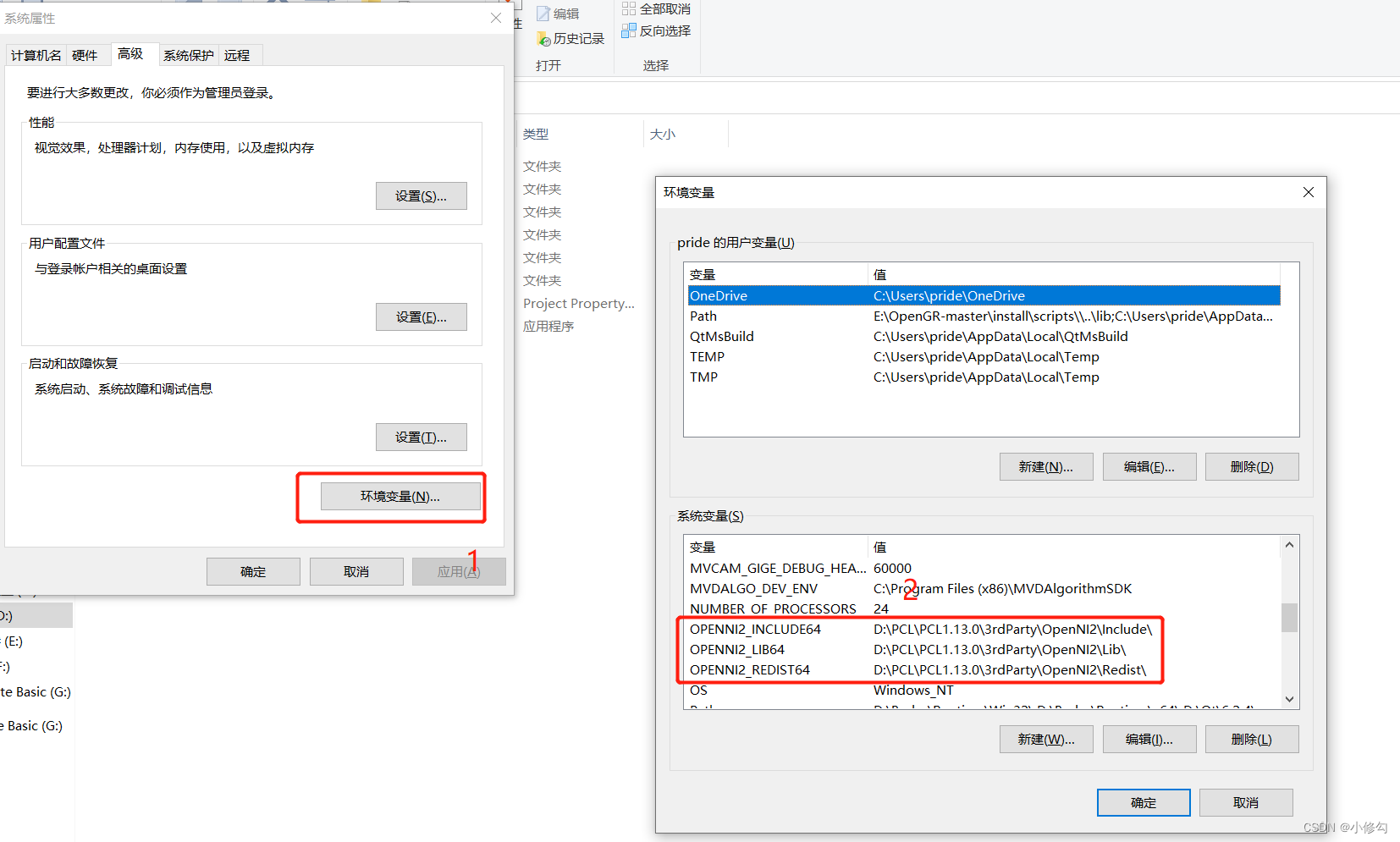Select the Project Property... type entry
Viewport: 1400px width, 842px height.
tap(579, 303)
